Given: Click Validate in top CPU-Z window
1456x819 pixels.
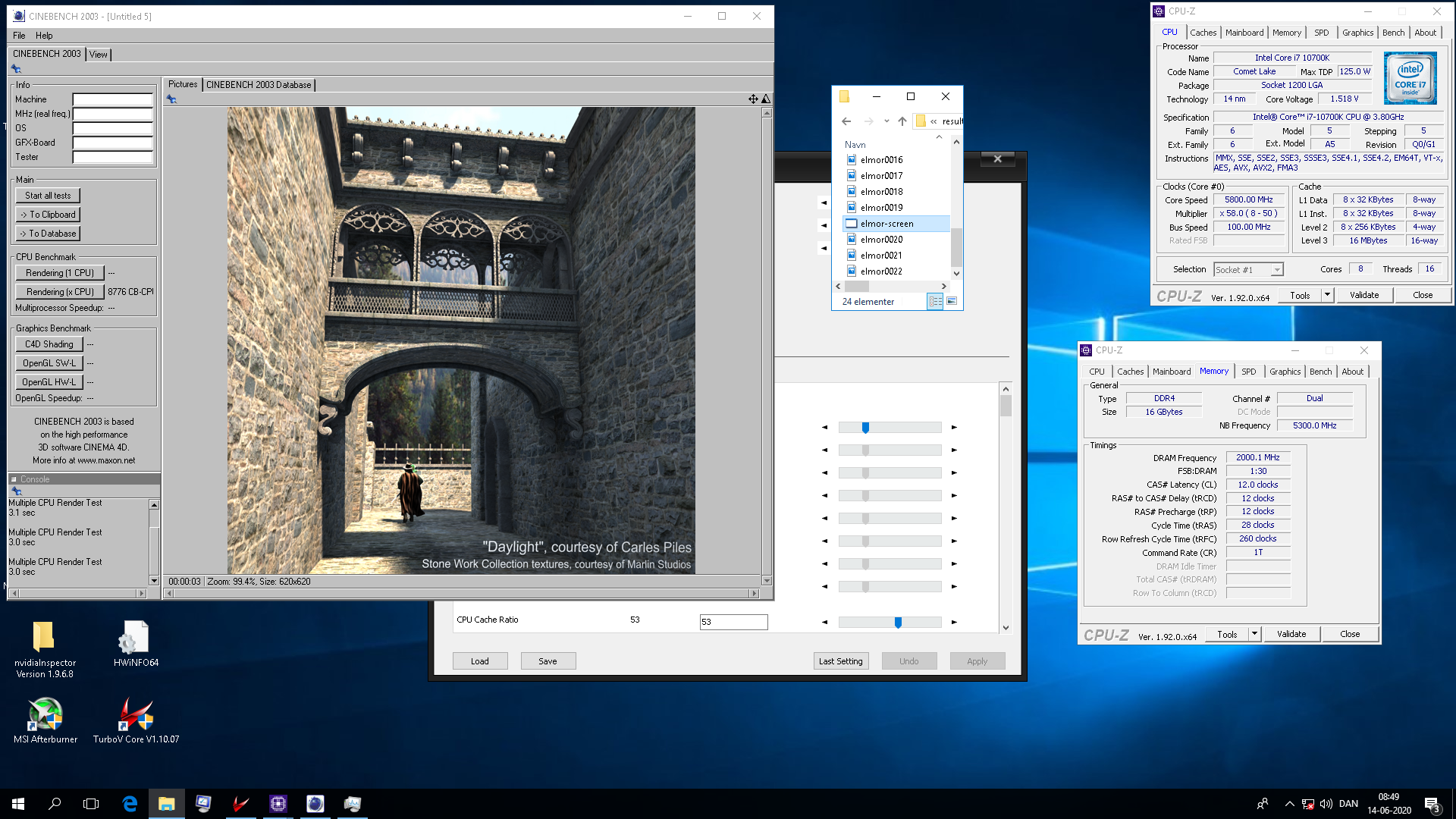Looking at the screenshot, I should pyautogui.click(x=1363, y=295).
